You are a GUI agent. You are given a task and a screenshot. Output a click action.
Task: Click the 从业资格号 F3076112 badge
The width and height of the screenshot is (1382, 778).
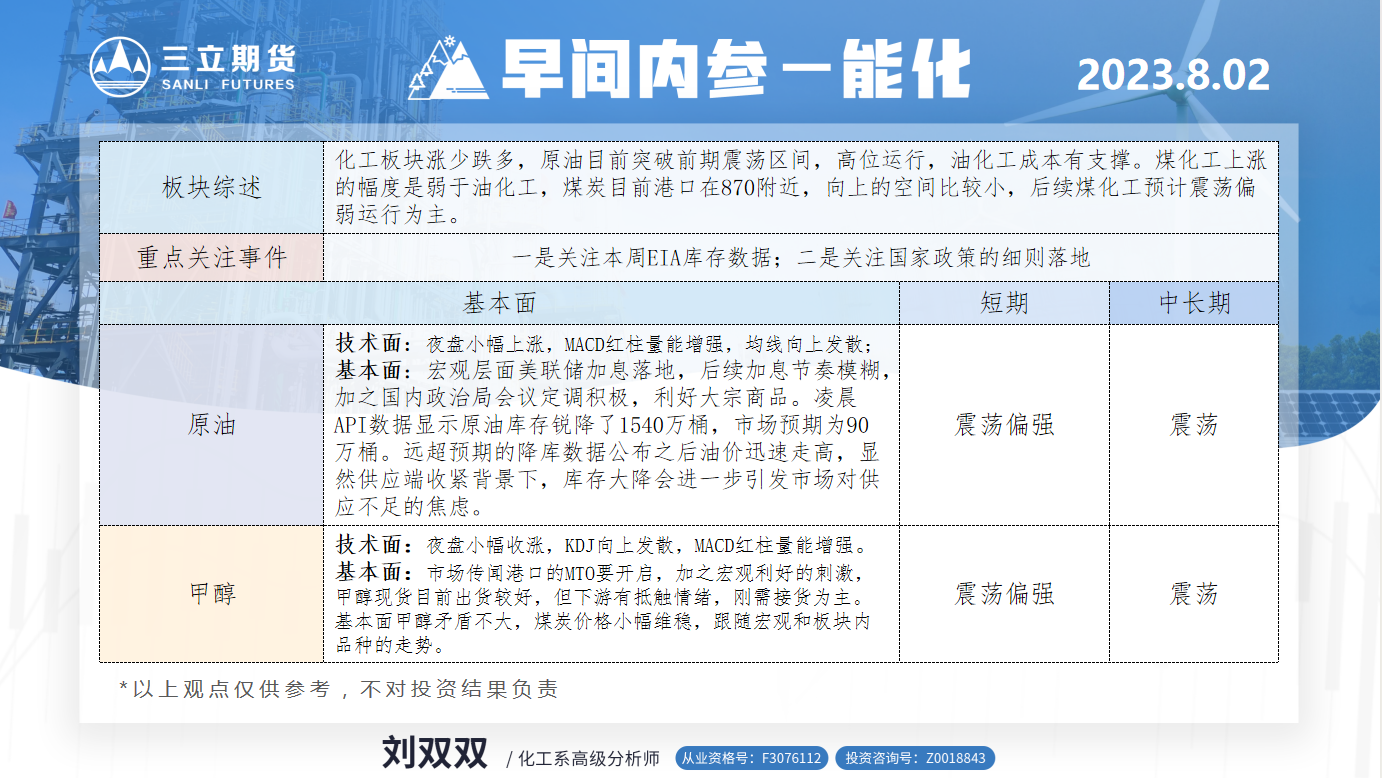751,758
